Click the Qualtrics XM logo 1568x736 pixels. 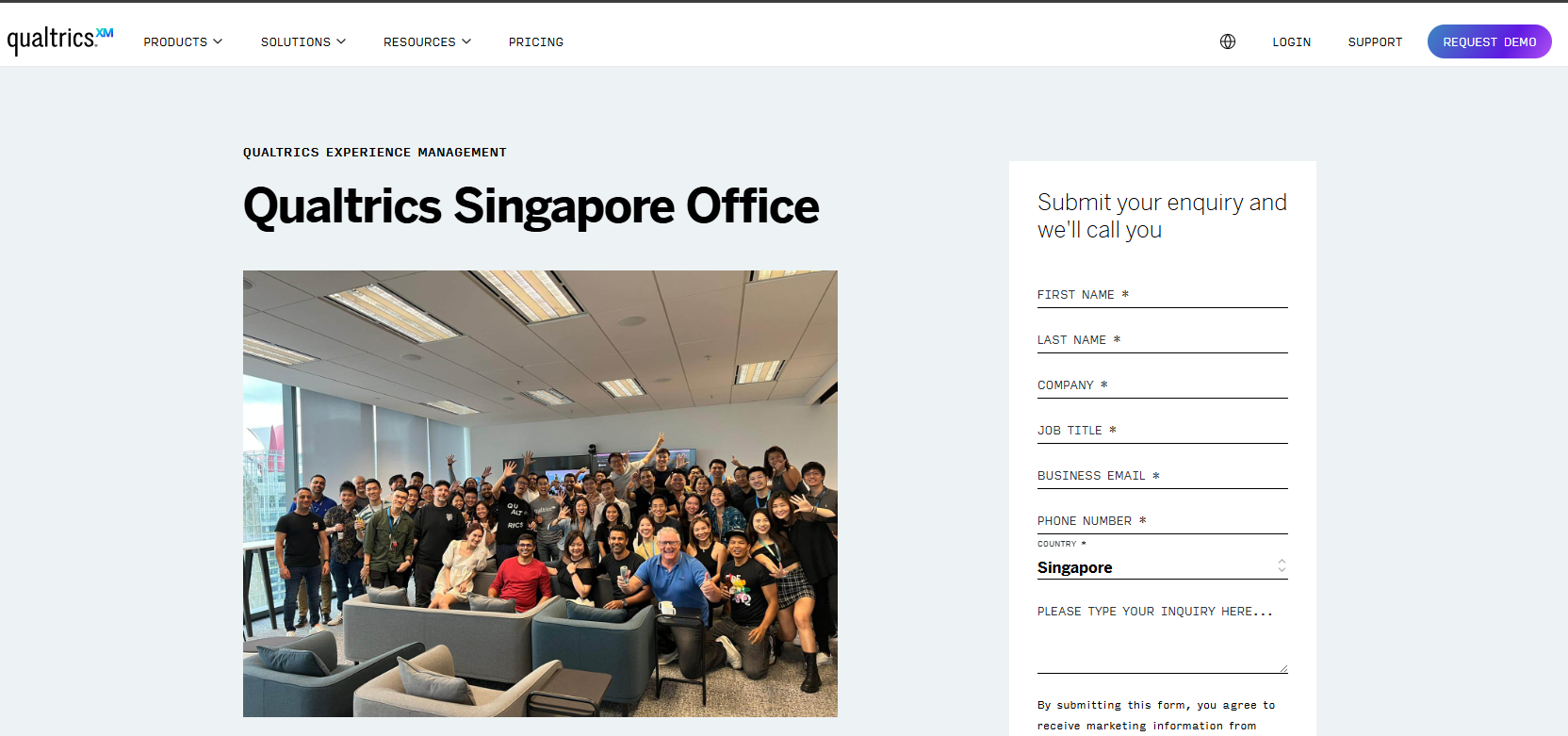(x=60, y=40)
